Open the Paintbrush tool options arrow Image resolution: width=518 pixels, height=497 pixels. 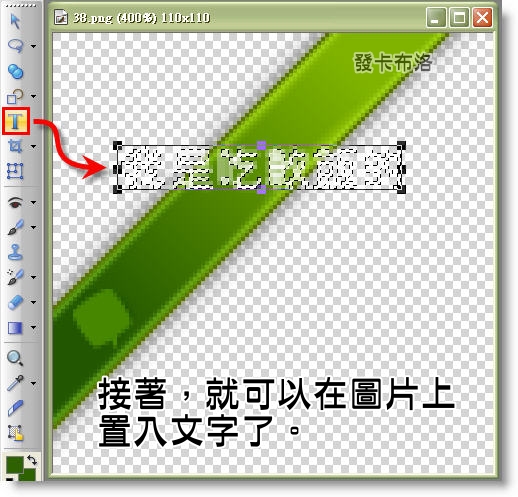[x=33, y=227]
